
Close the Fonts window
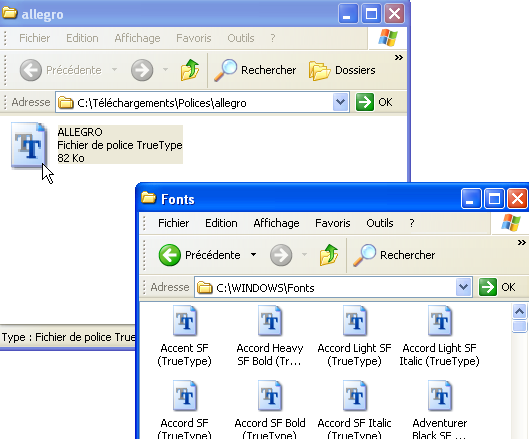point(517,199)
